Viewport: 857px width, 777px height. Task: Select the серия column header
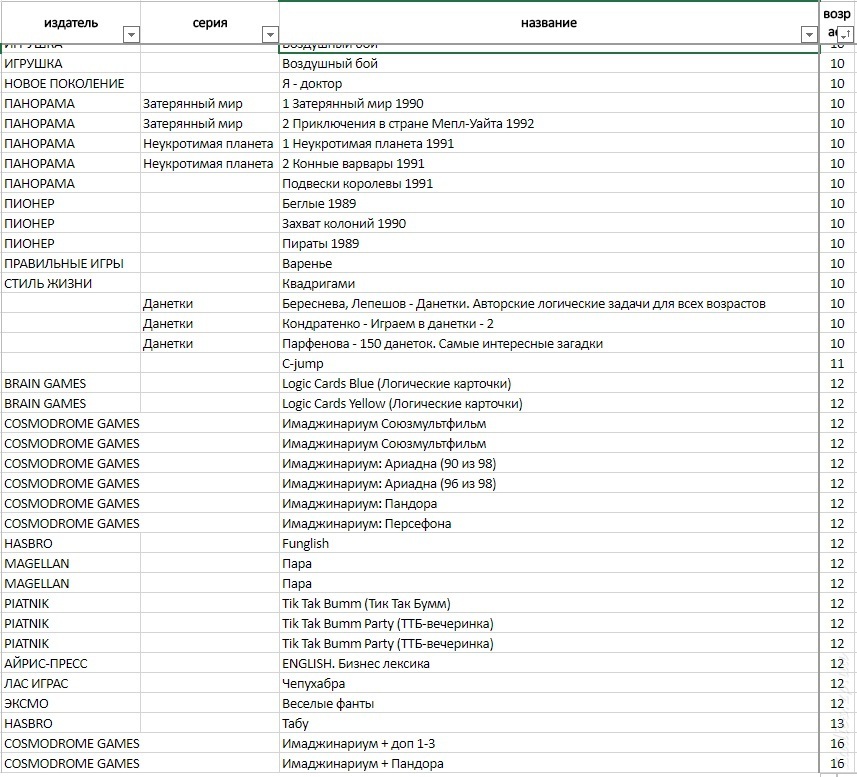tap(210, 22)
